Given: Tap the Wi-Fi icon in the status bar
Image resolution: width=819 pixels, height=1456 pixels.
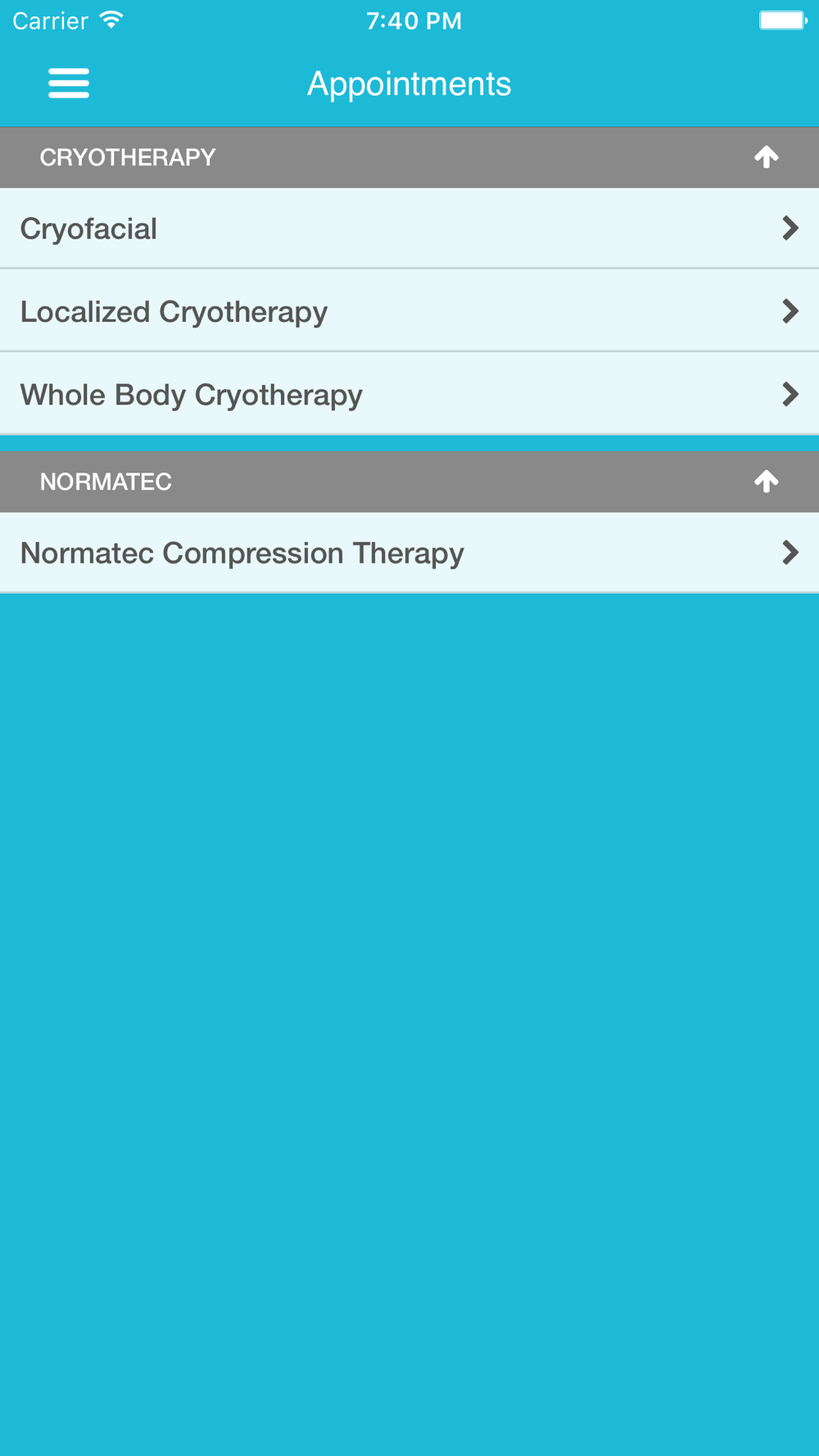Looking at the screenshot, I should pos(111,20).
